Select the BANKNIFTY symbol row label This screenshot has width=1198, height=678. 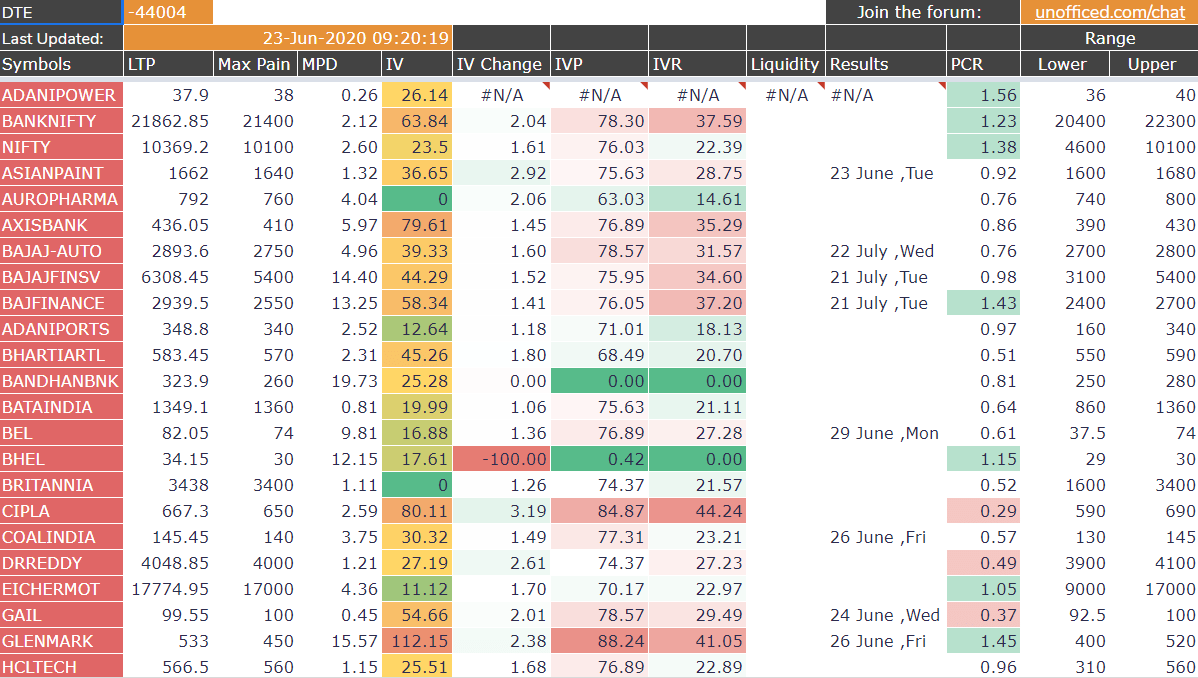pyautogui.click(x=60, y=121)
